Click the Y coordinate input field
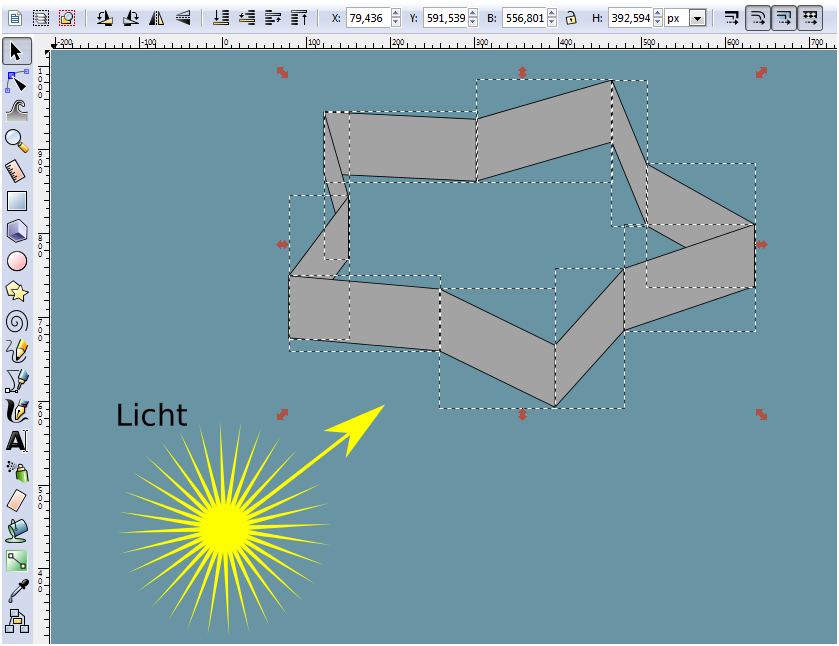Viewport: 839px width, 646px height. point(444,18)
